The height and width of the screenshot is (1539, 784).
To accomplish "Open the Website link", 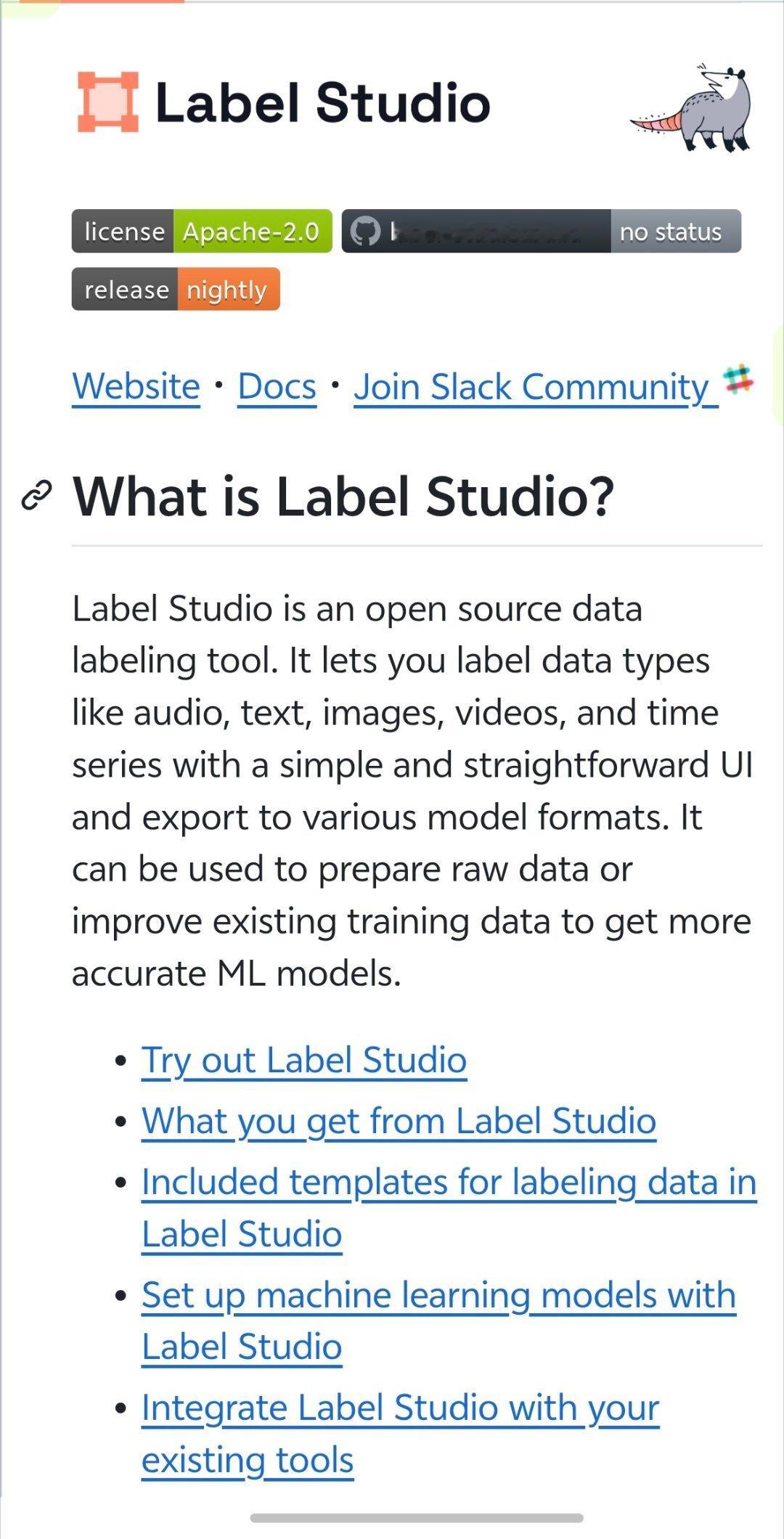I will tap(135, 387).
